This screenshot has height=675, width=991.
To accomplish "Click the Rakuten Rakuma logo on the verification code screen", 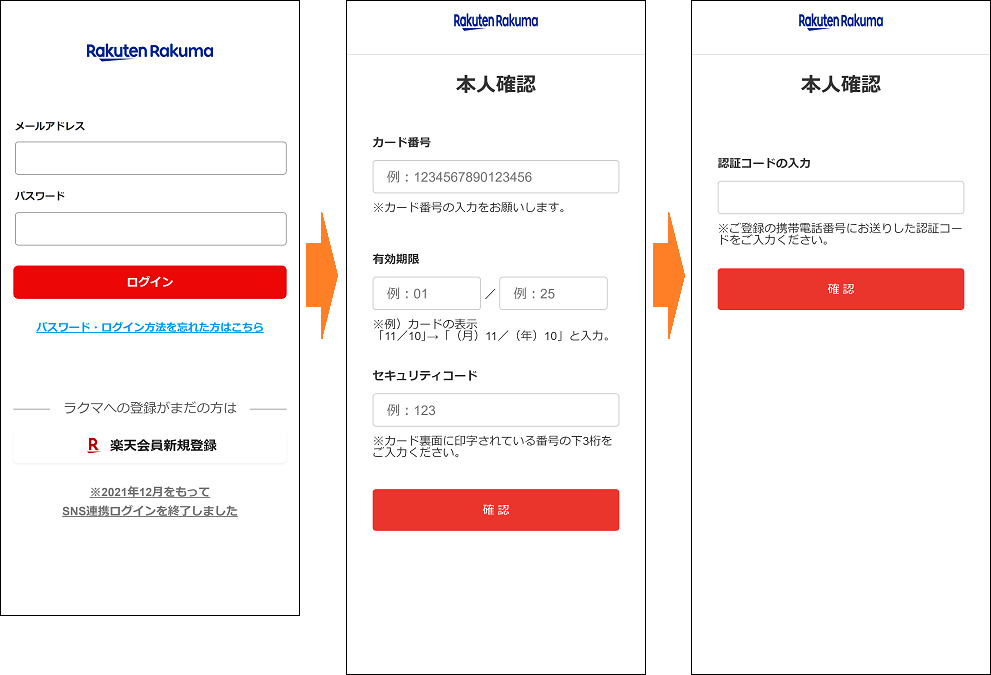I will coord(840,21).
